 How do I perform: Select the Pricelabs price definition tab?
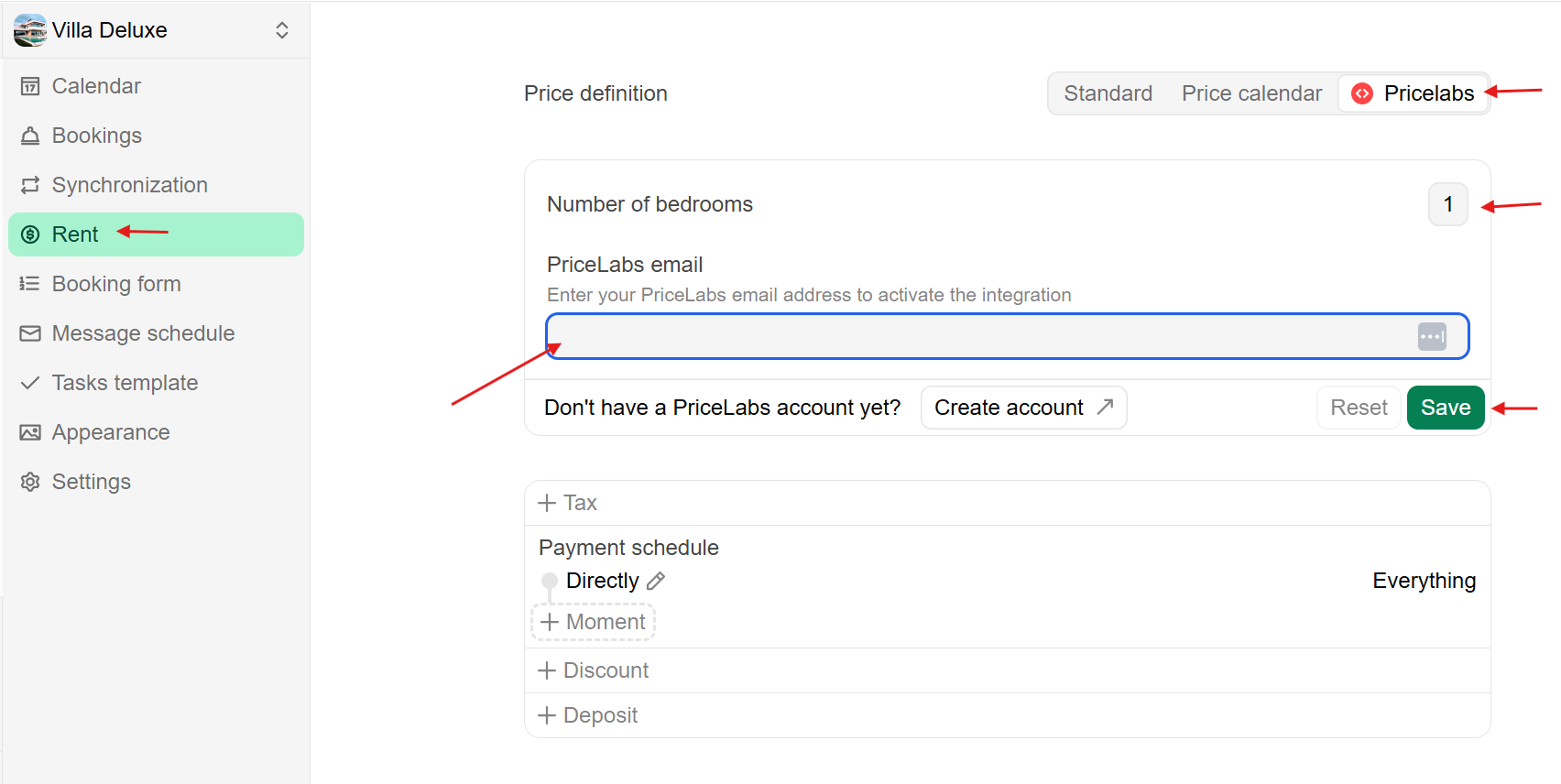click(1414, 93)
